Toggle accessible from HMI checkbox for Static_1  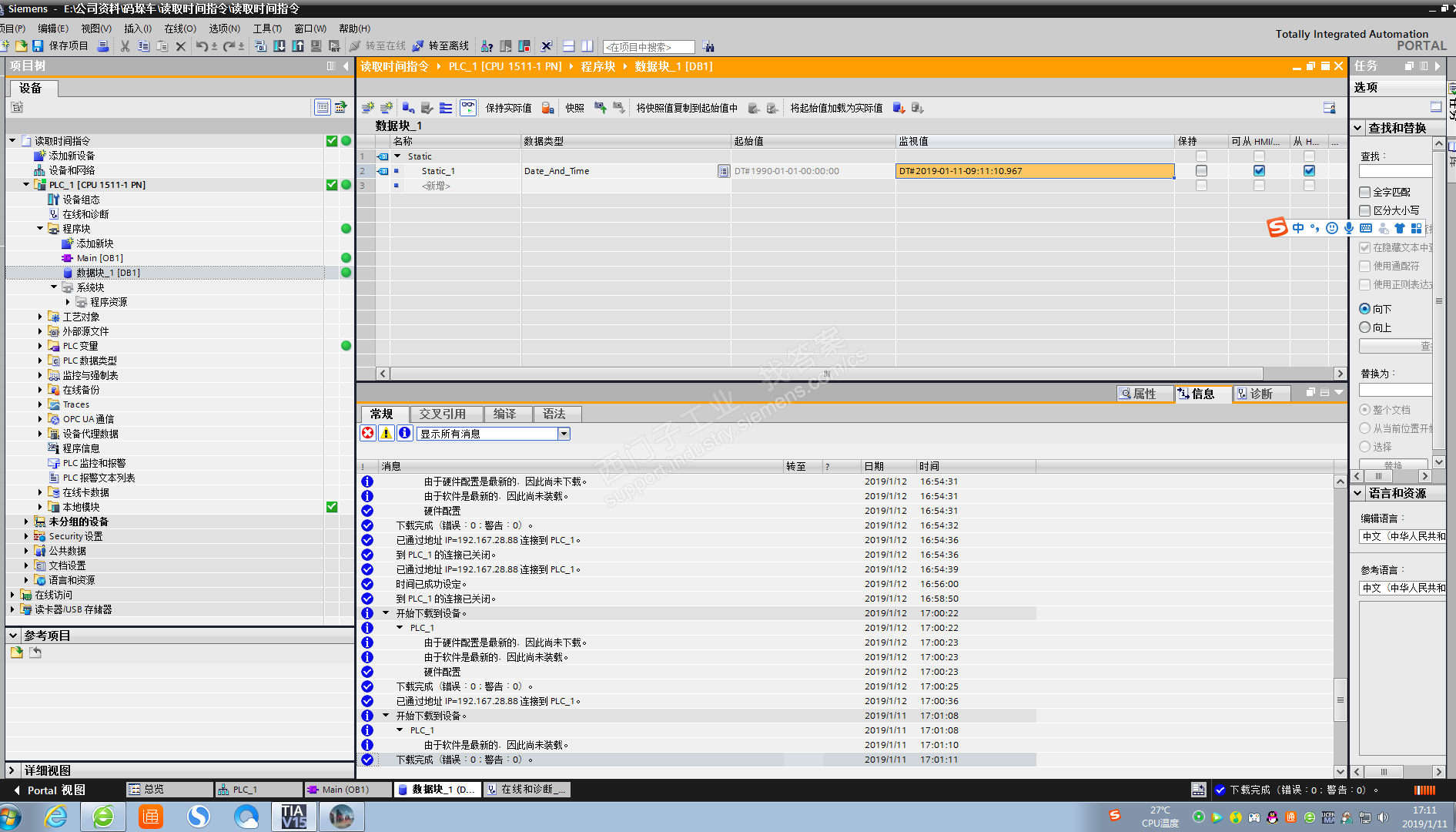pyautogui.click(x=1259, y=171)
